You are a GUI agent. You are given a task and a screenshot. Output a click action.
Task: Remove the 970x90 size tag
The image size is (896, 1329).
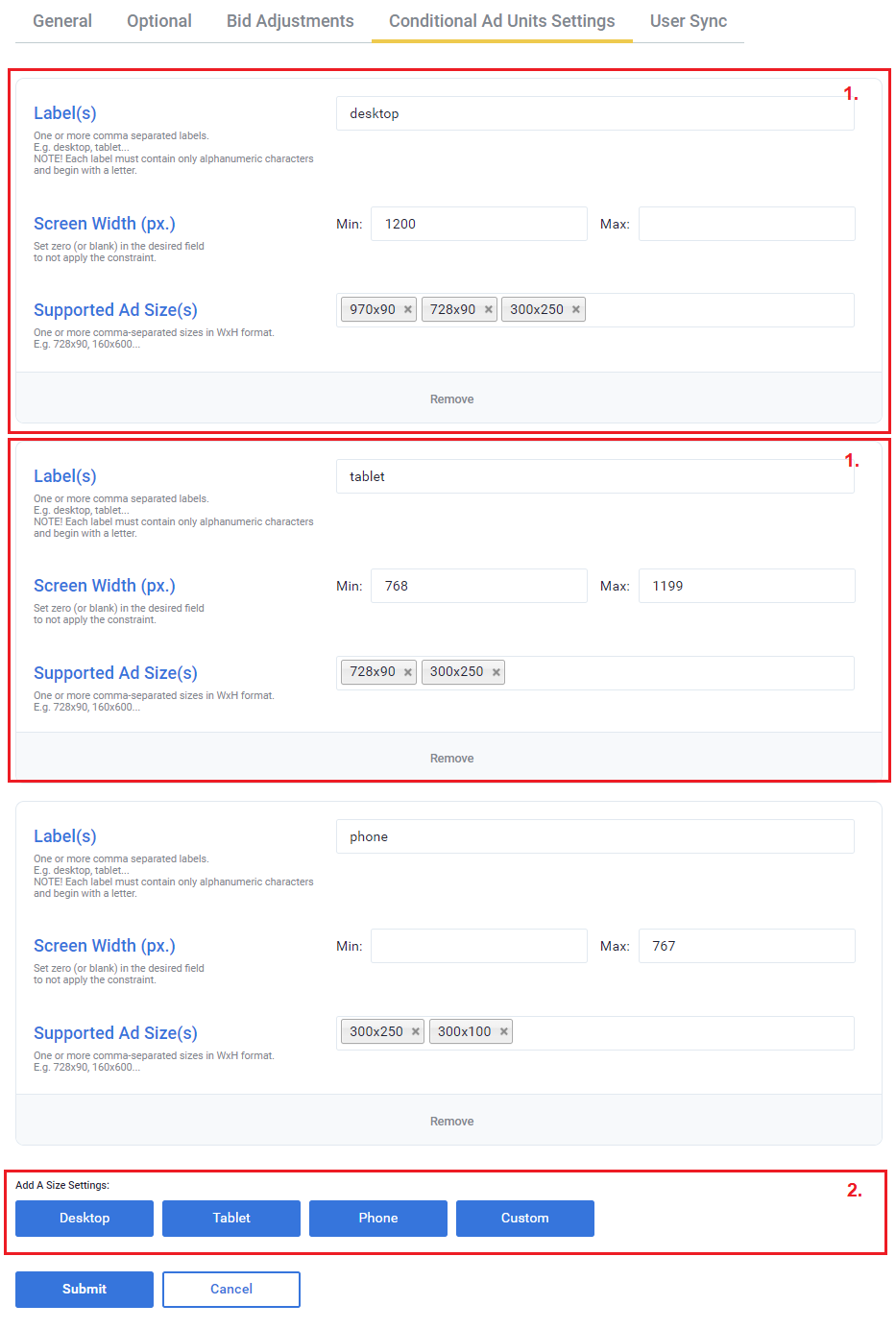[x=408, y=309]
